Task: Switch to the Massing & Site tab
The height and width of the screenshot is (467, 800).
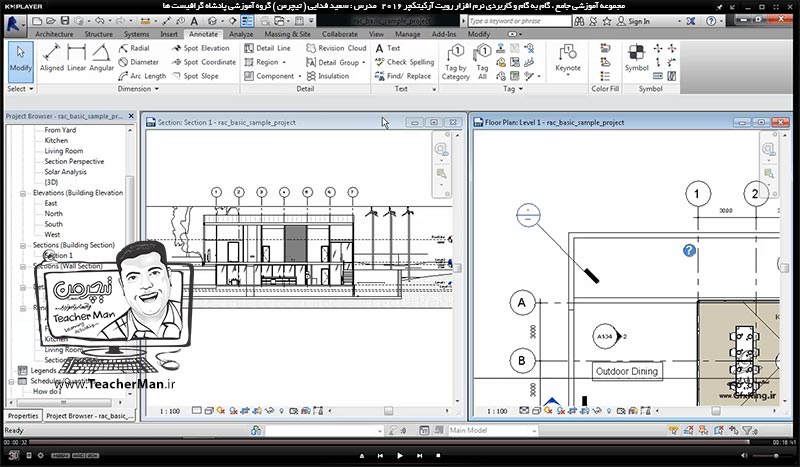Action: (287, 34)
